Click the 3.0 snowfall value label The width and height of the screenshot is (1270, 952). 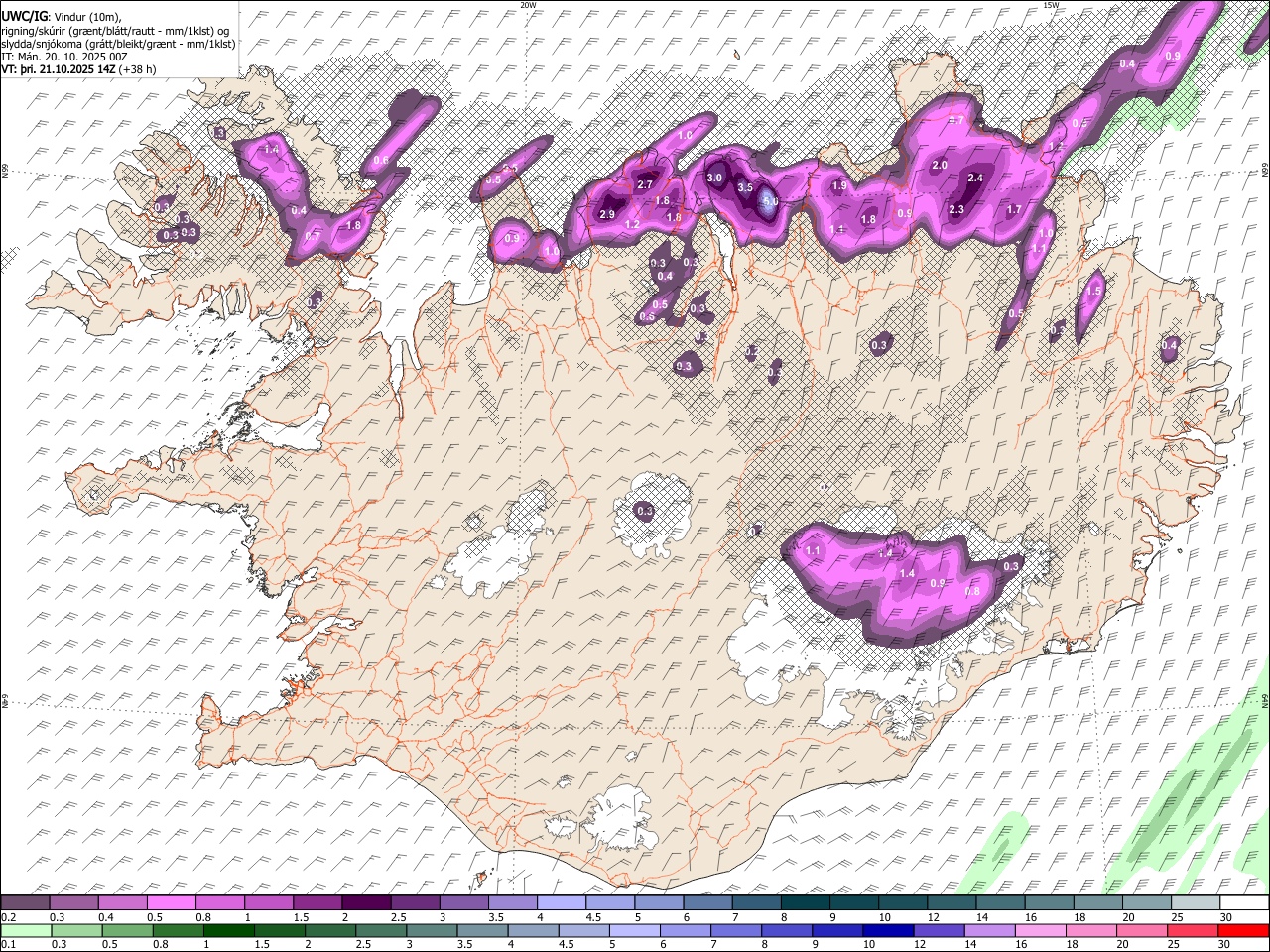point(714,178)
